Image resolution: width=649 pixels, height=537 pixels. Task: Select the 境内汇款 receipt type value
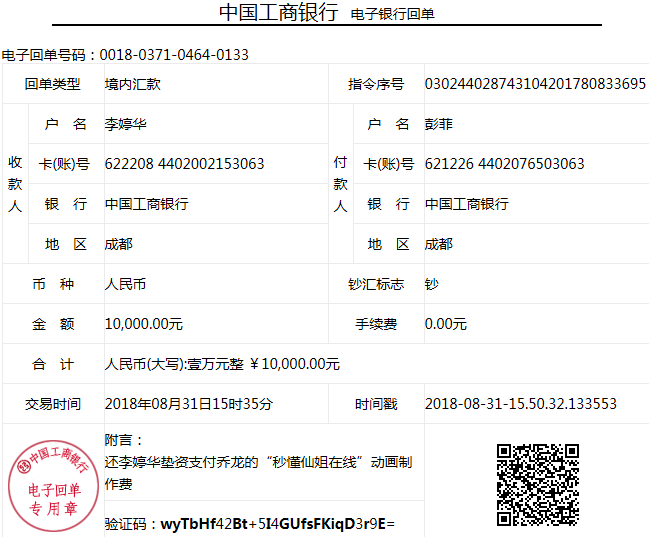click(133, 84)
